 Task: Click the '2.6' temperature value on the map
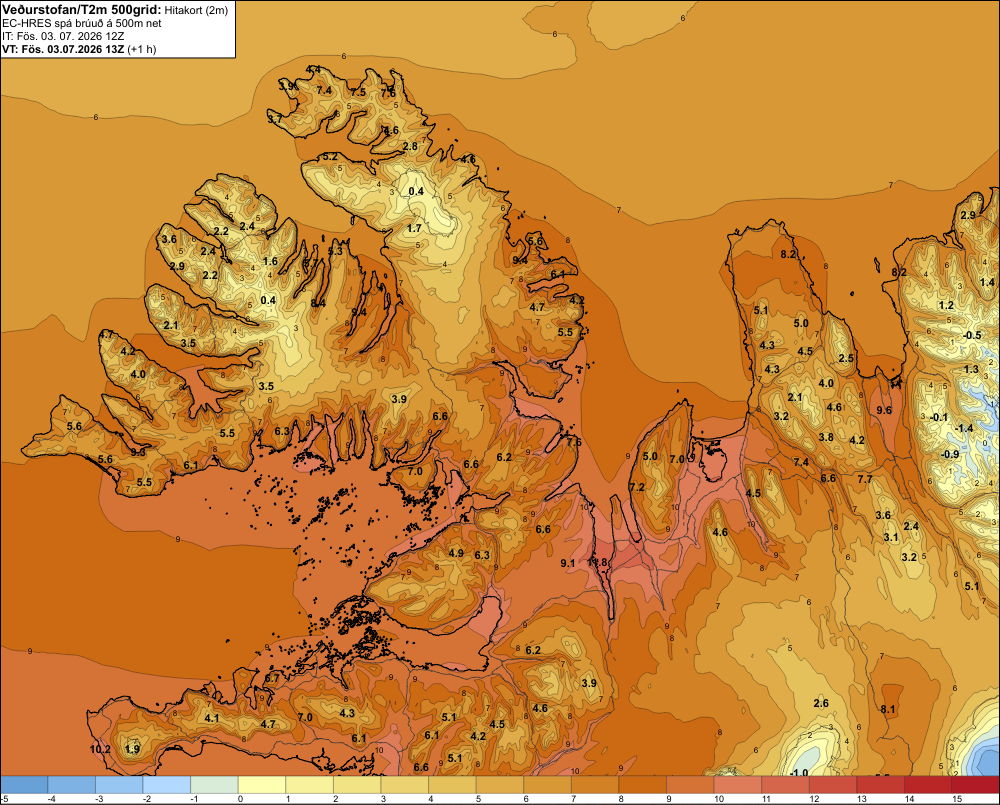[821, 703]
